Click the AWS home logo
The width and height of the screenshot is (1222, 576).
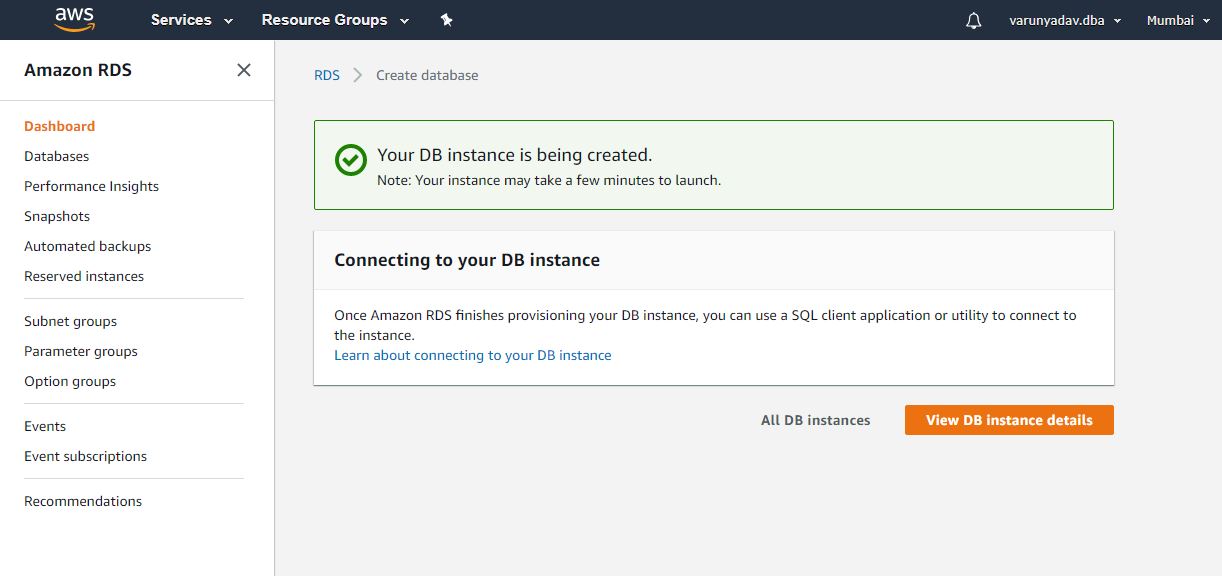pos(74,19)
